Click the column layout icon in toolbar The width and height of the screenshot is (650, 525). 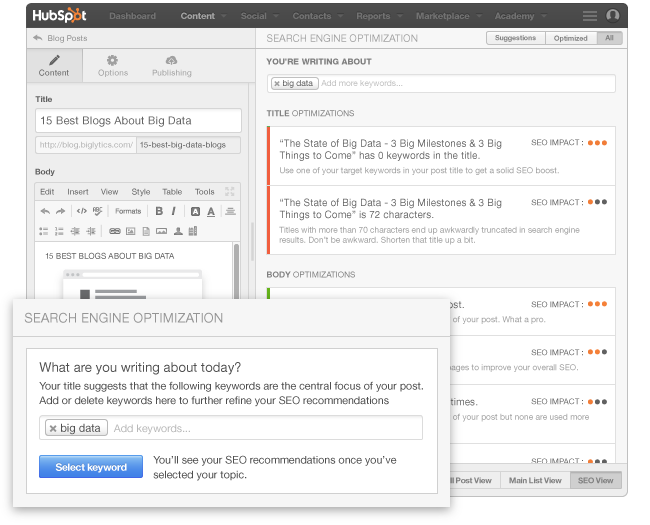[193, 231]
